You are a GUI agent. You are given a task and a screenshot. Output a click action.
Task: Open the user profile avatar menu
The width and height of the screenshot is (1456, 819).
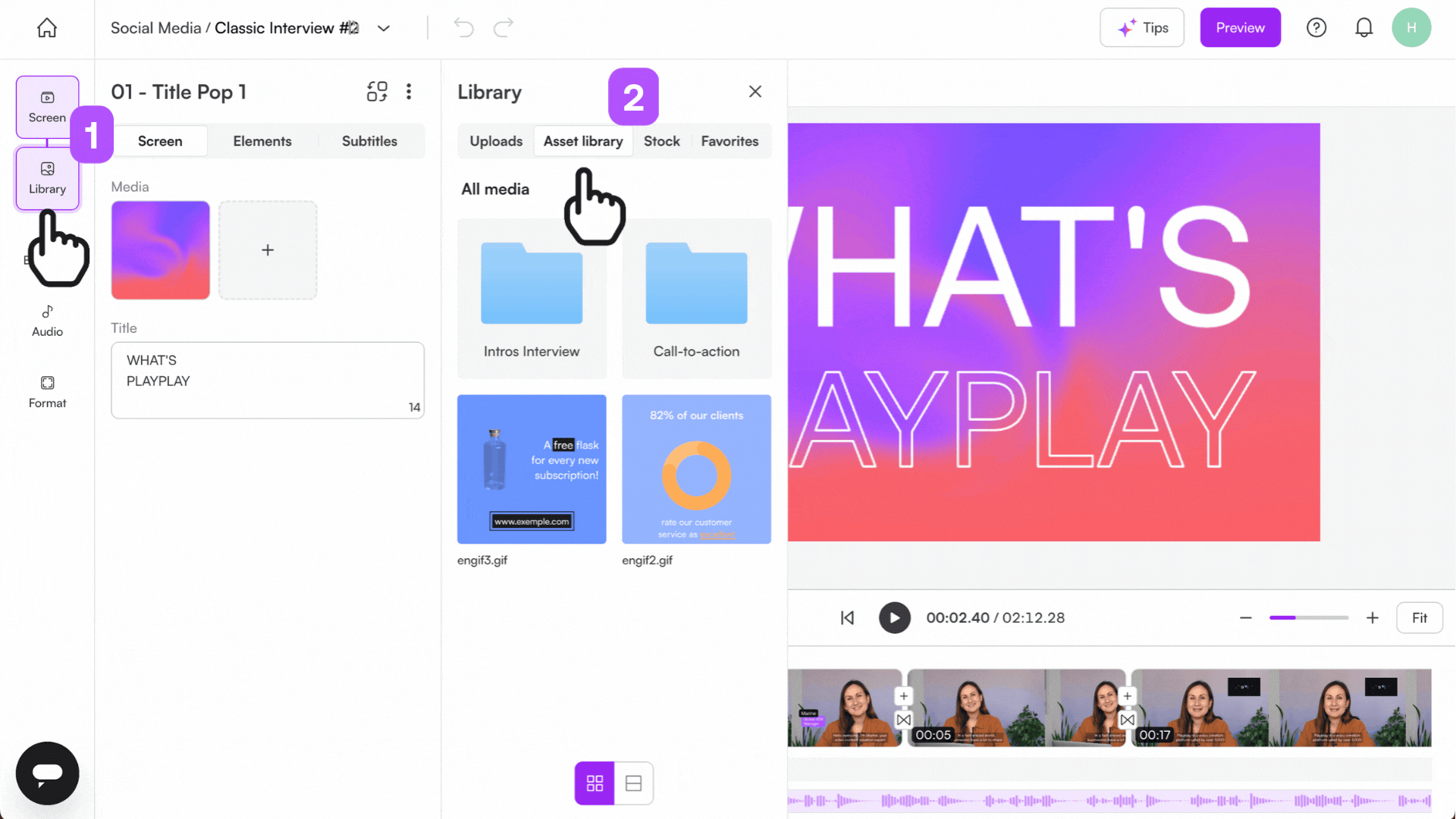1412,27
